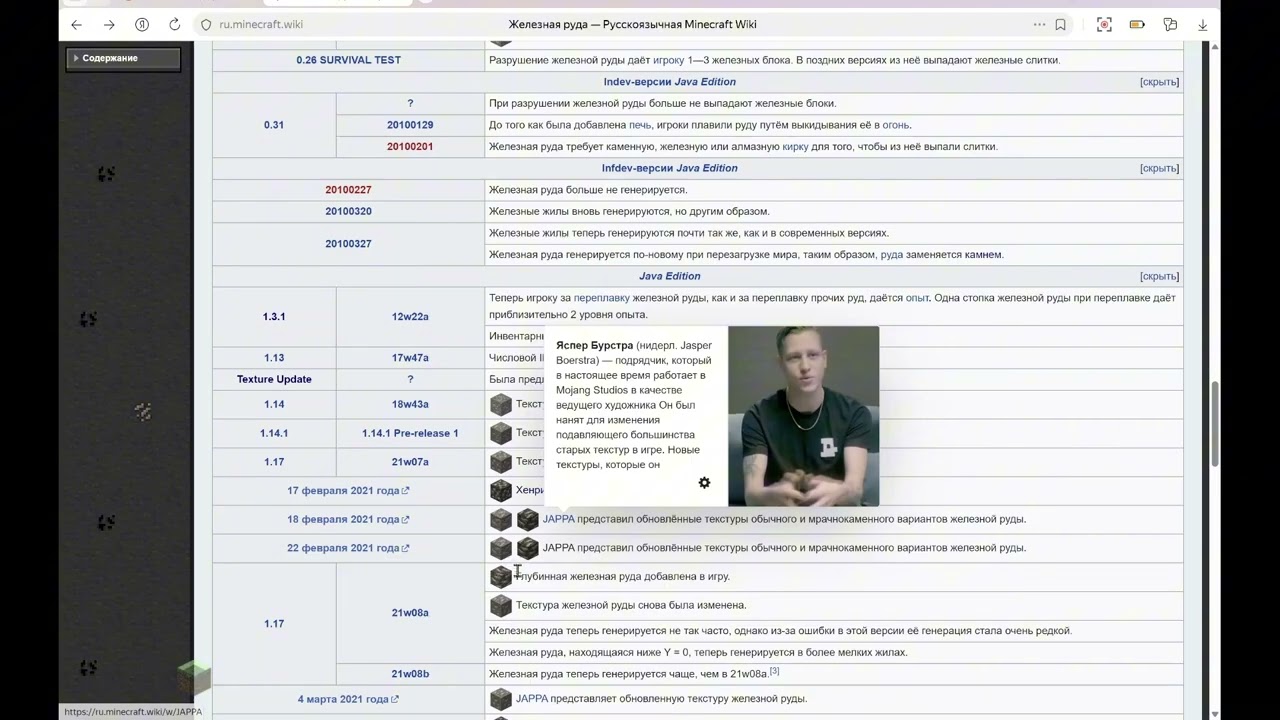This screenshot has height=720, width=1280.
Task: Click the bold name 'Яспер Бурстра' in the popup
Action: coord(594,346)
